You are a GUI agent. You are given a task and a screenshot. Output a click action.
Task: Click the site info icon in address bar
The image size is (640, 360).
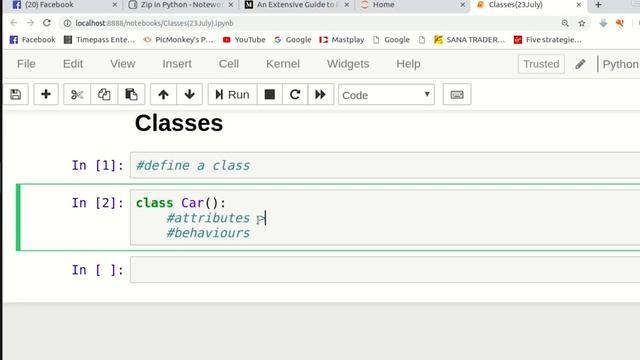pos(67,23)
